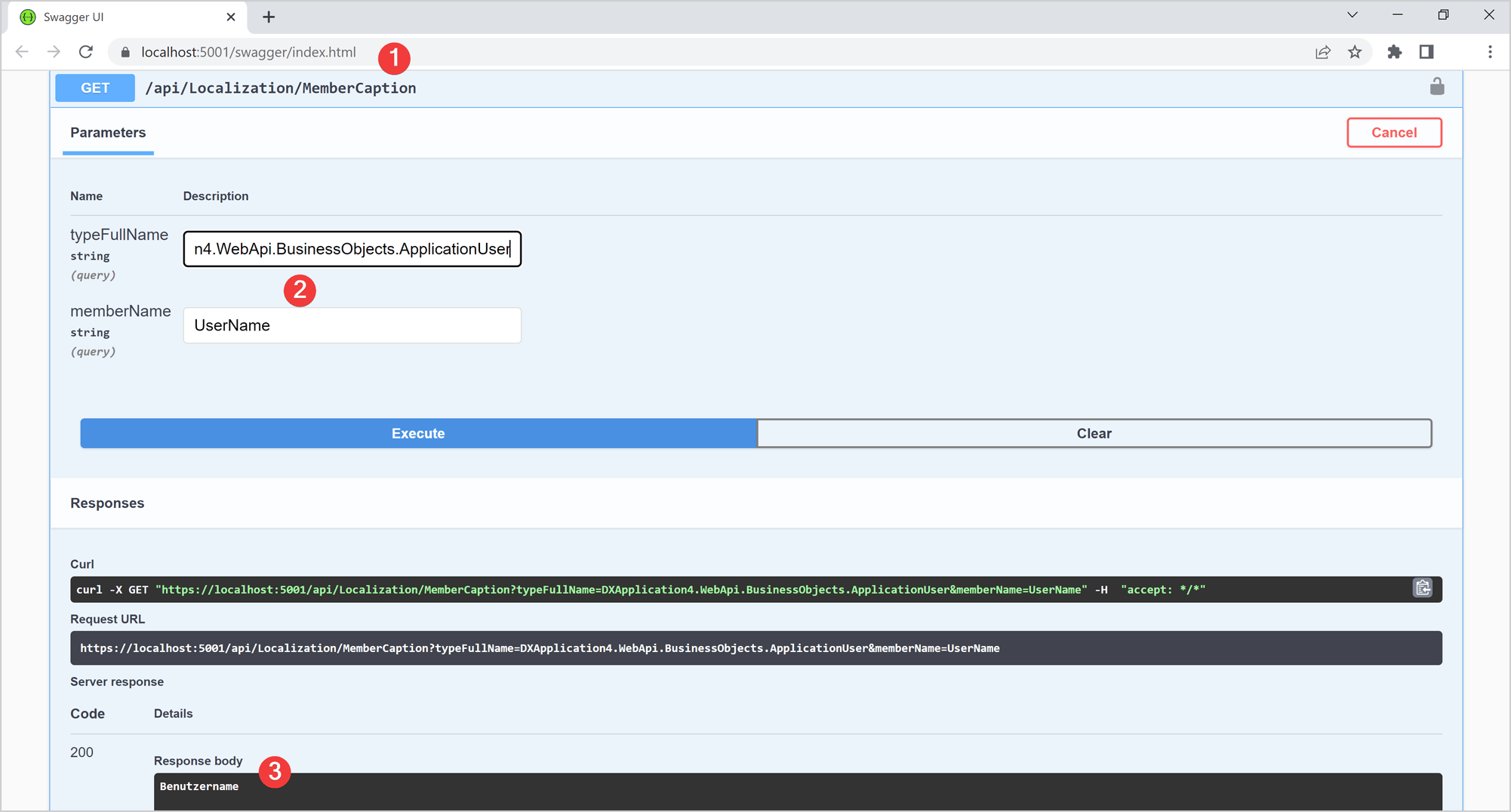Open the tab search chevron

click(x=1351, y=14)
